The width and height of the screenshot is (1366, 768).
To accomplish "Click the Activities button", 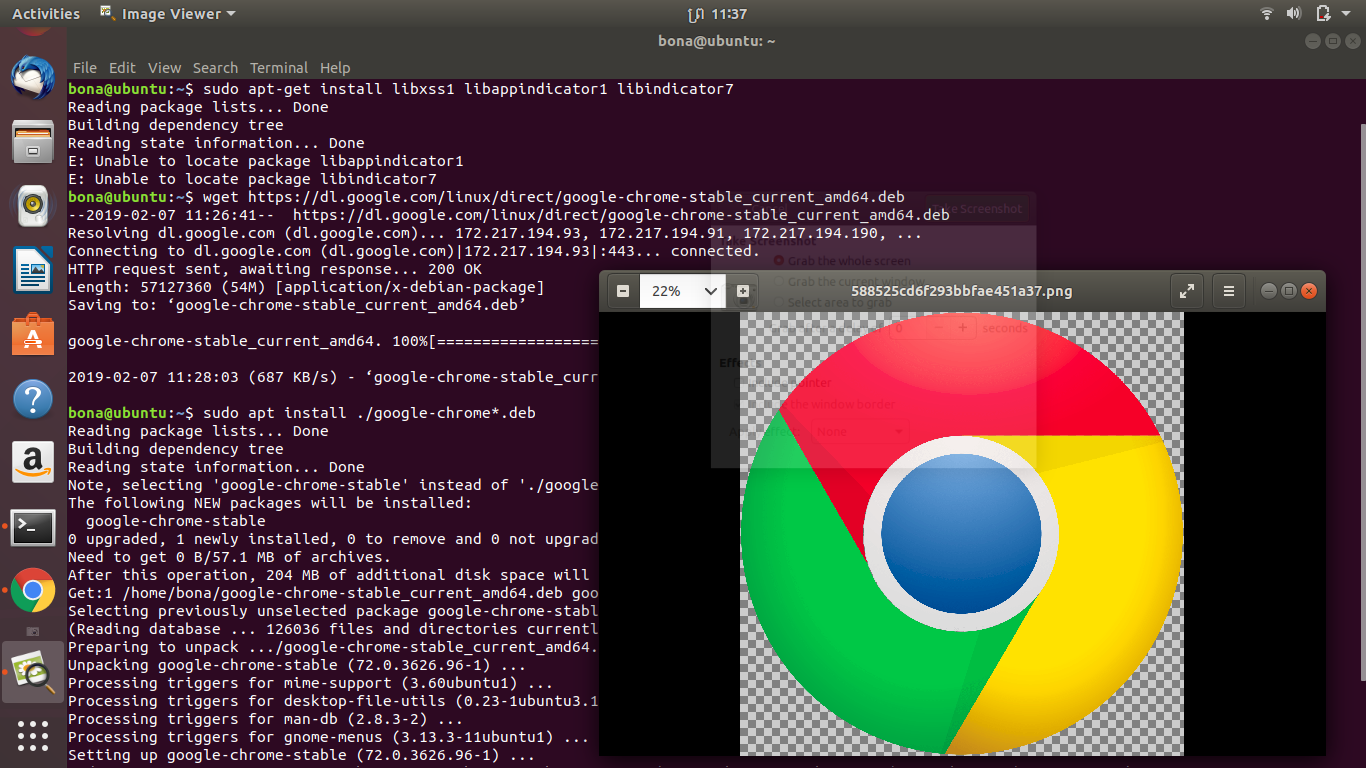I will tap(46, 14).
